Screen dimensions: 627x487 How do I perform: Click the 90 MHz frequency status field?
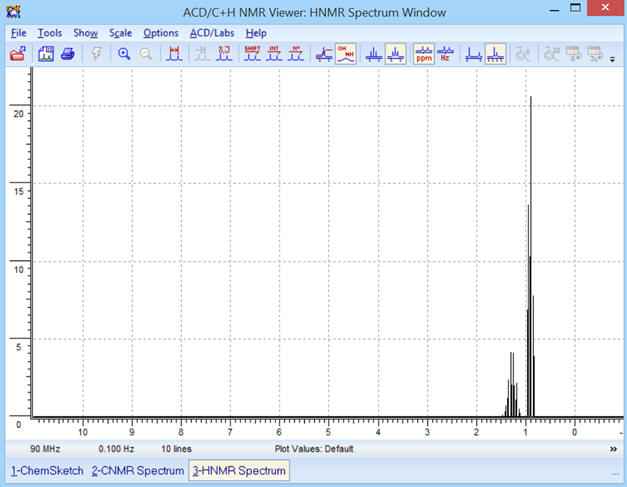(x=45, y=449)
